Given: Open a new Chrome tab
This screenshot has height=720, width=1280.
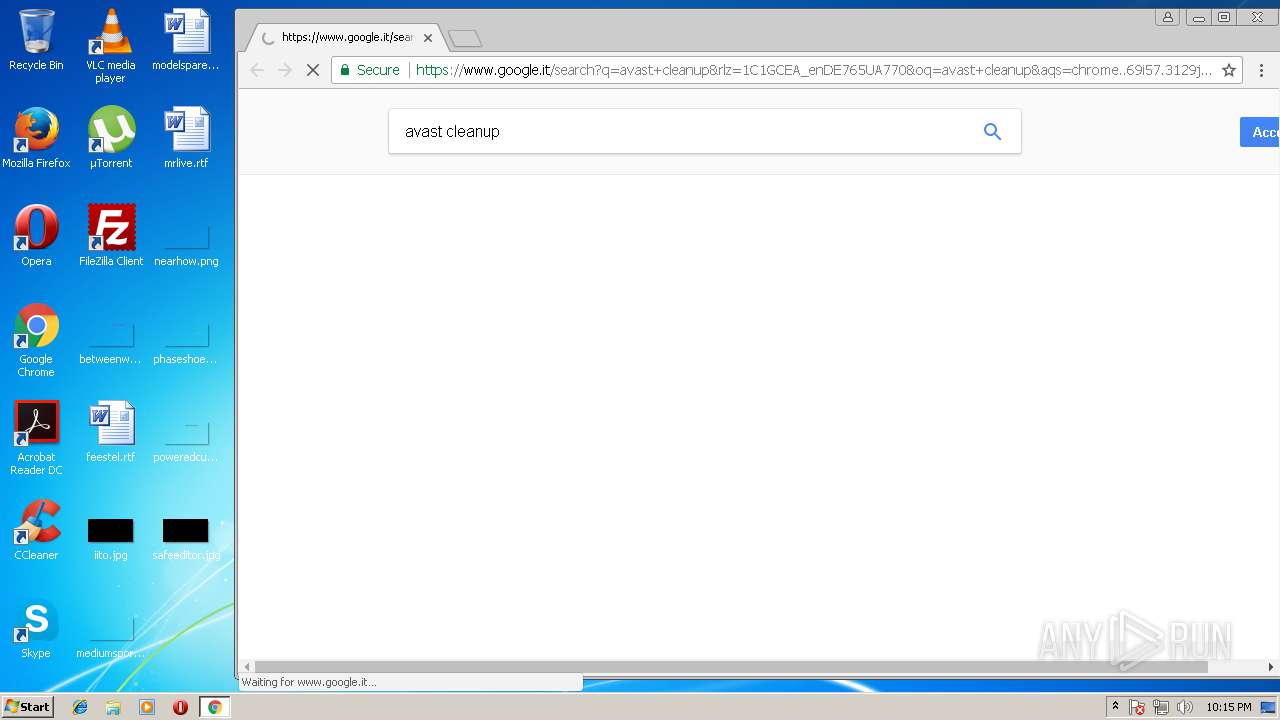Looking at the screenshot, I should [x=465, y=39].
